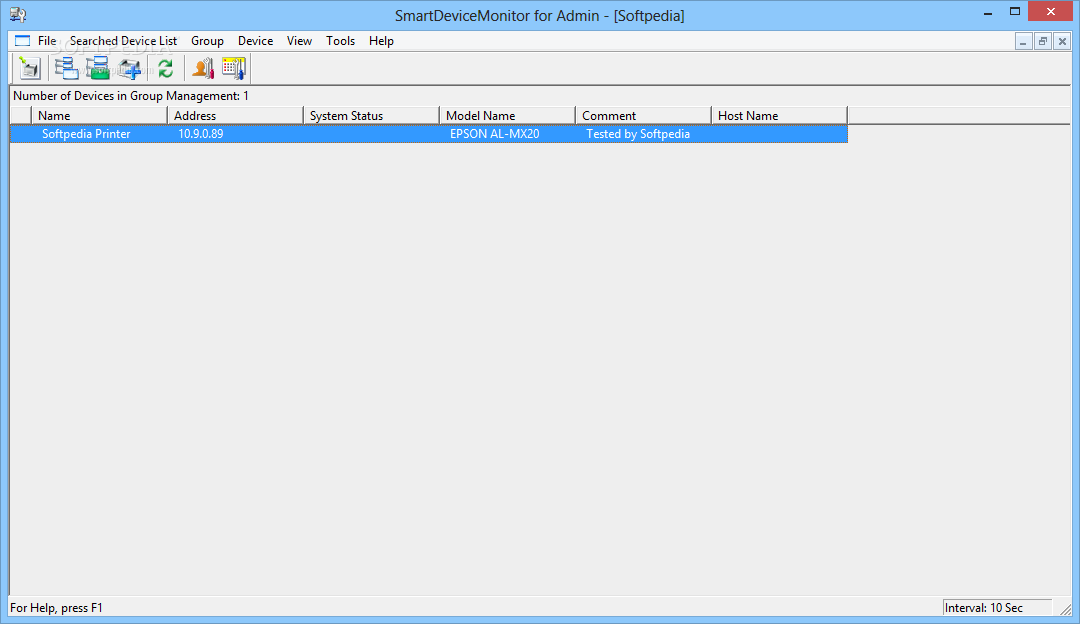Sort by the Name column header

click(x=99, y=116)
